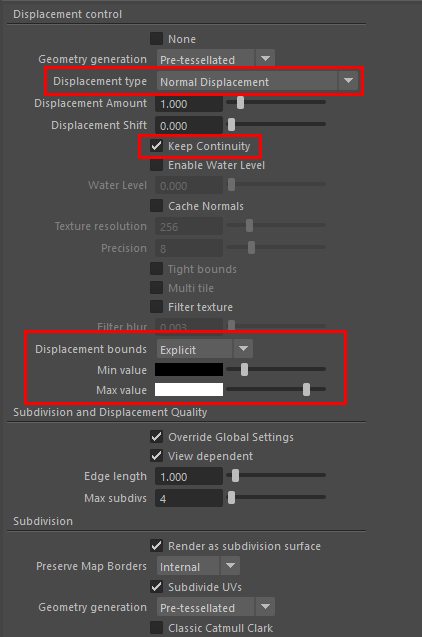
Task: Click the Displacement Shift field
Action: (189, 126)
